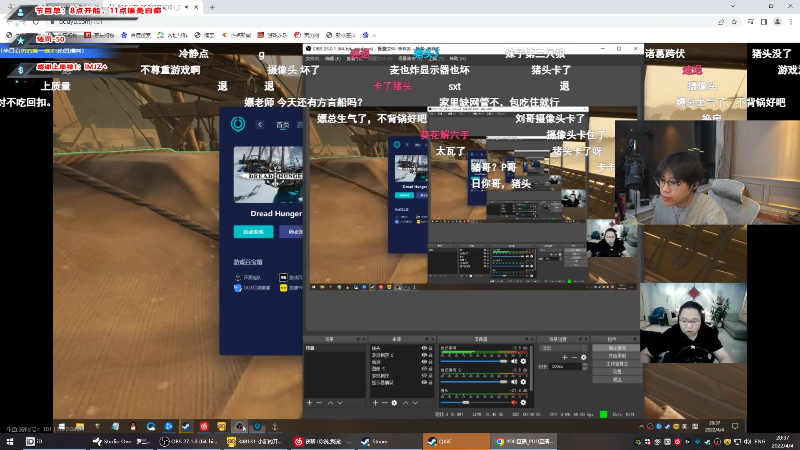Close the Sources dock panel
The image size is (800, 450).
pyautogui.click(x=432, y=339)
